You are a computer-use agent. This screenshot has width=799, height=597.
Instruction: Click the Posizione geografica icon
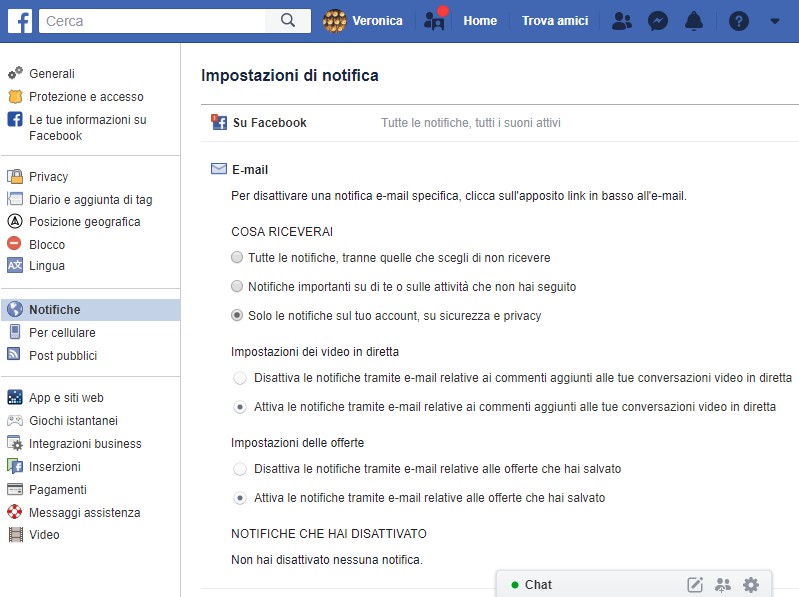[x=15, y=221]
